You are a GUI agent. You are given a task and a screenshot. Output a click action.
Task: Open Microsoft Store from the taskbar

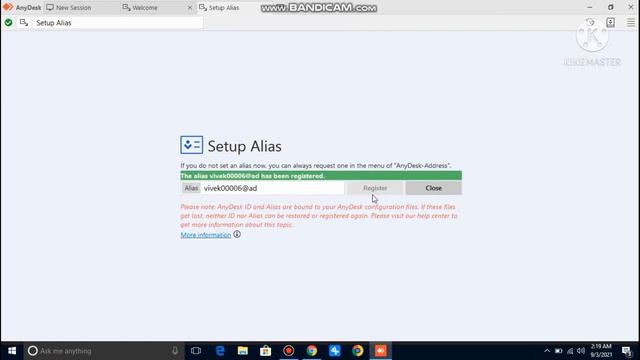[266, 351]
